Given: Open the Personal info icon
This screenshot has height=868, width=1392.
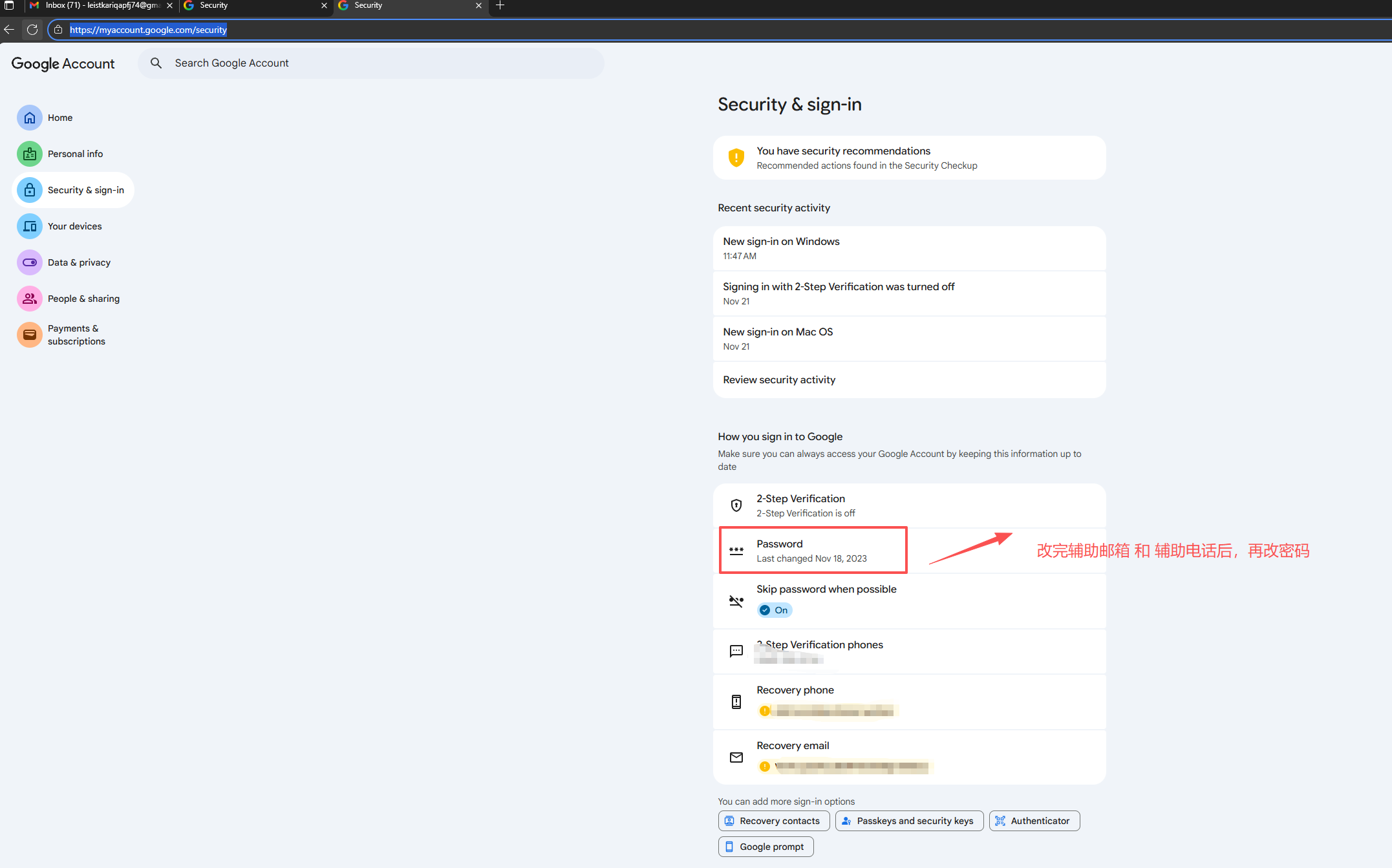Looking at the screenshot, I should click(x=30, y=154).
